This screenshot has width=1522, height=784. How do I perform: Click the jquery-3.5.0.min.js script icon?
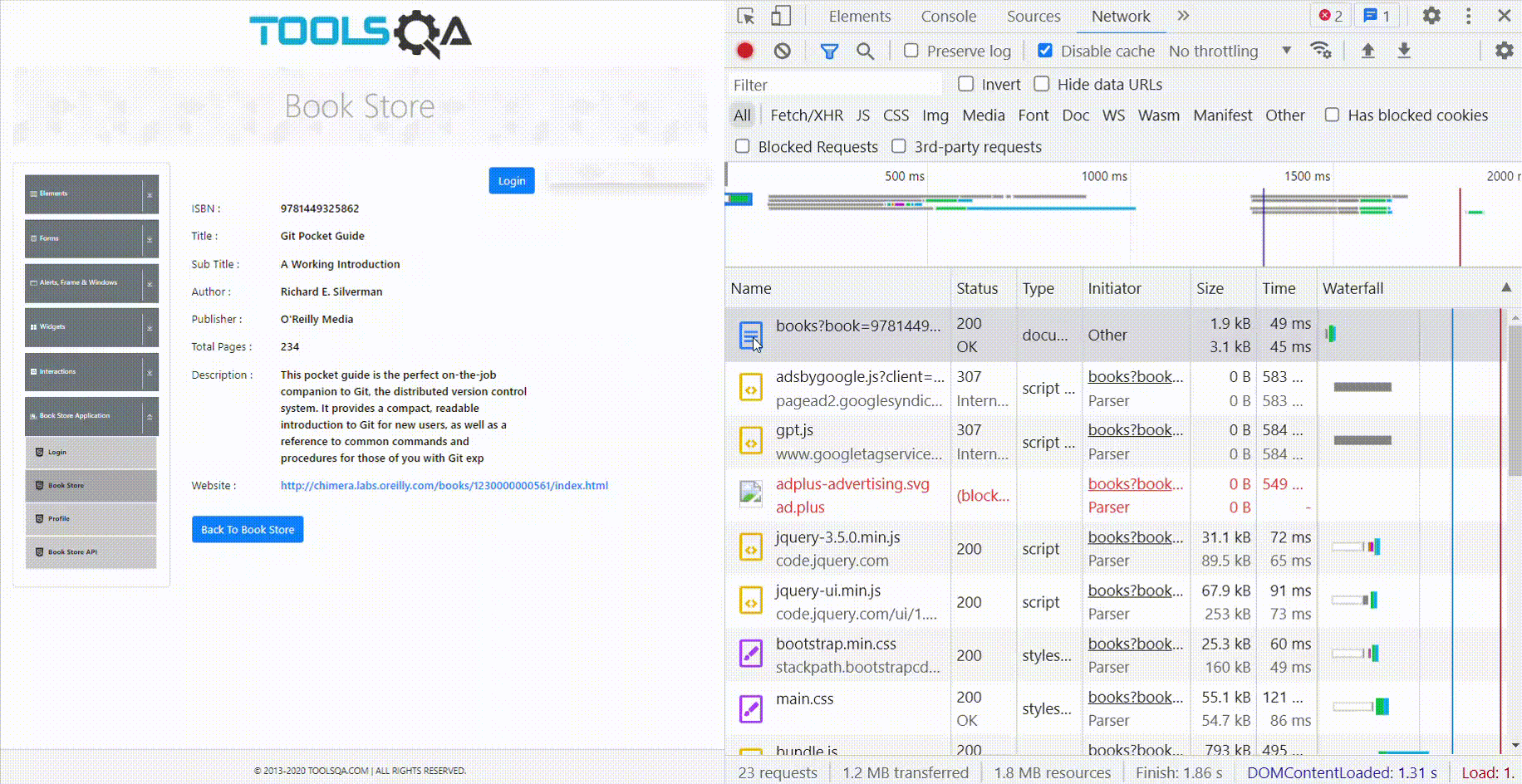tap(751, 548)
